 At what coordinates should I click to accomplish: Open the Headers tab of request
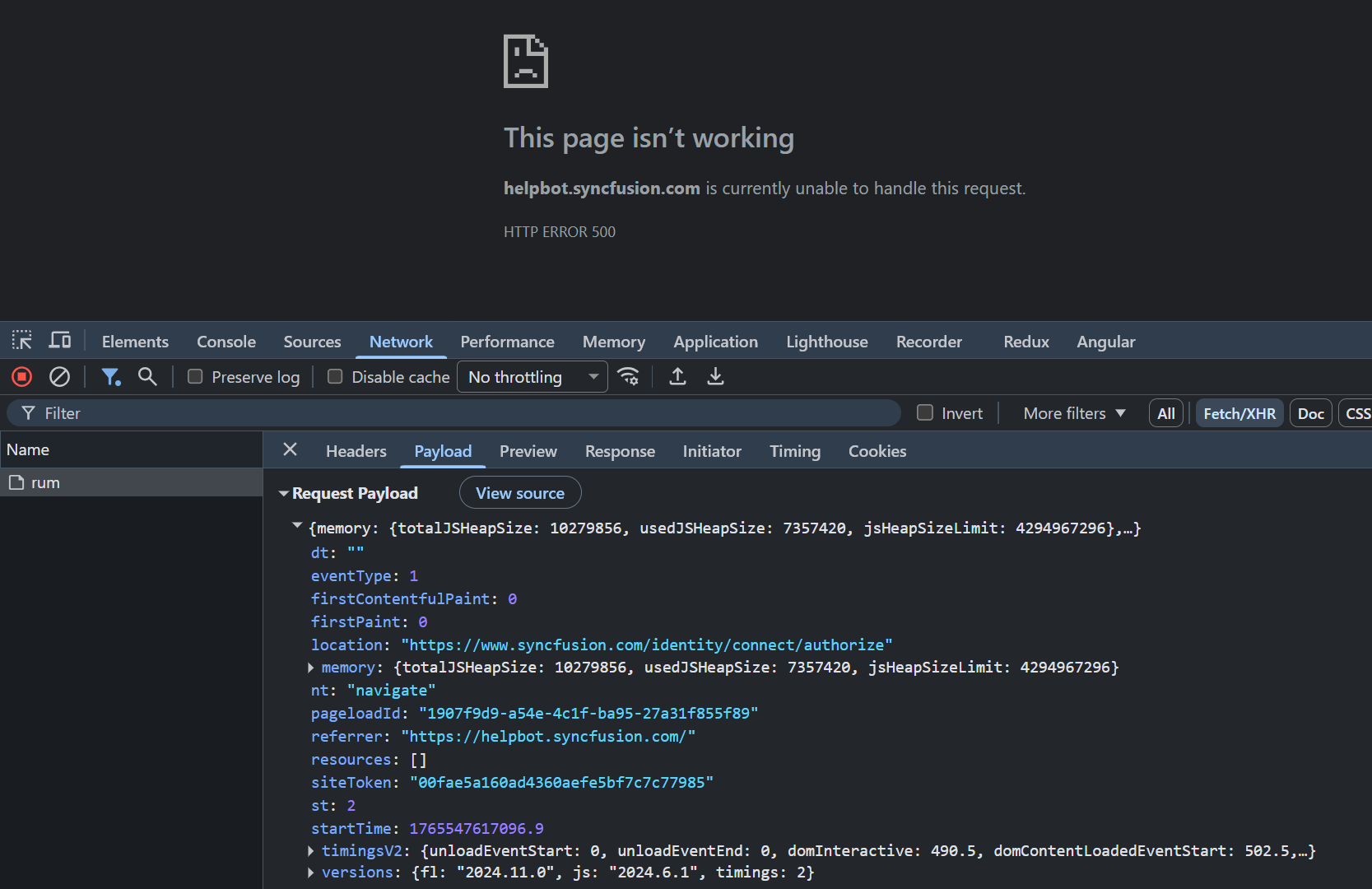click(x=356, y=451)
